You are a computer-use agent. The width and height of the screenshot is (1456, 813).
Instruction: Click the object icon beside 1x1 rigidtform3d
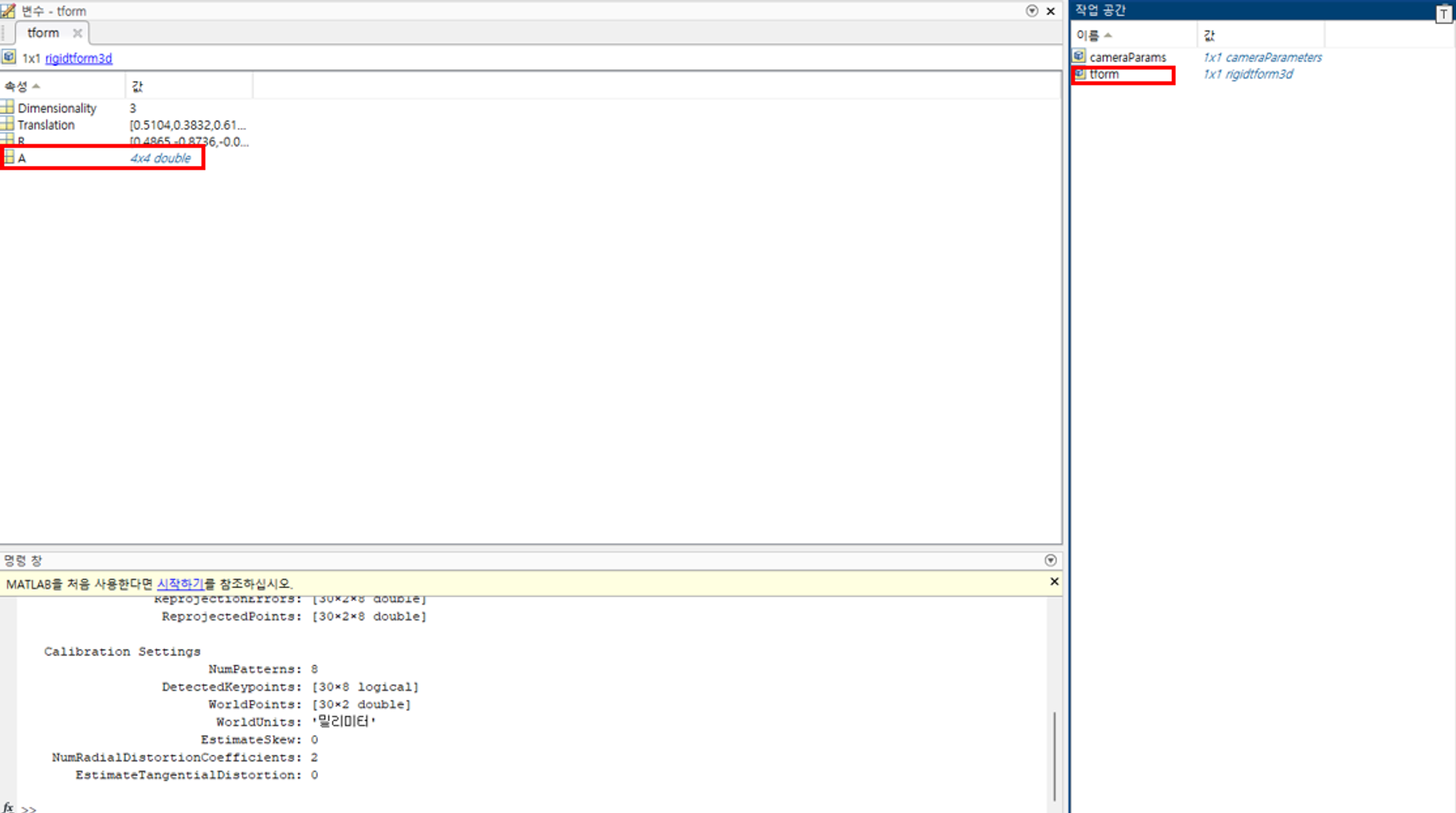point(9,57)
